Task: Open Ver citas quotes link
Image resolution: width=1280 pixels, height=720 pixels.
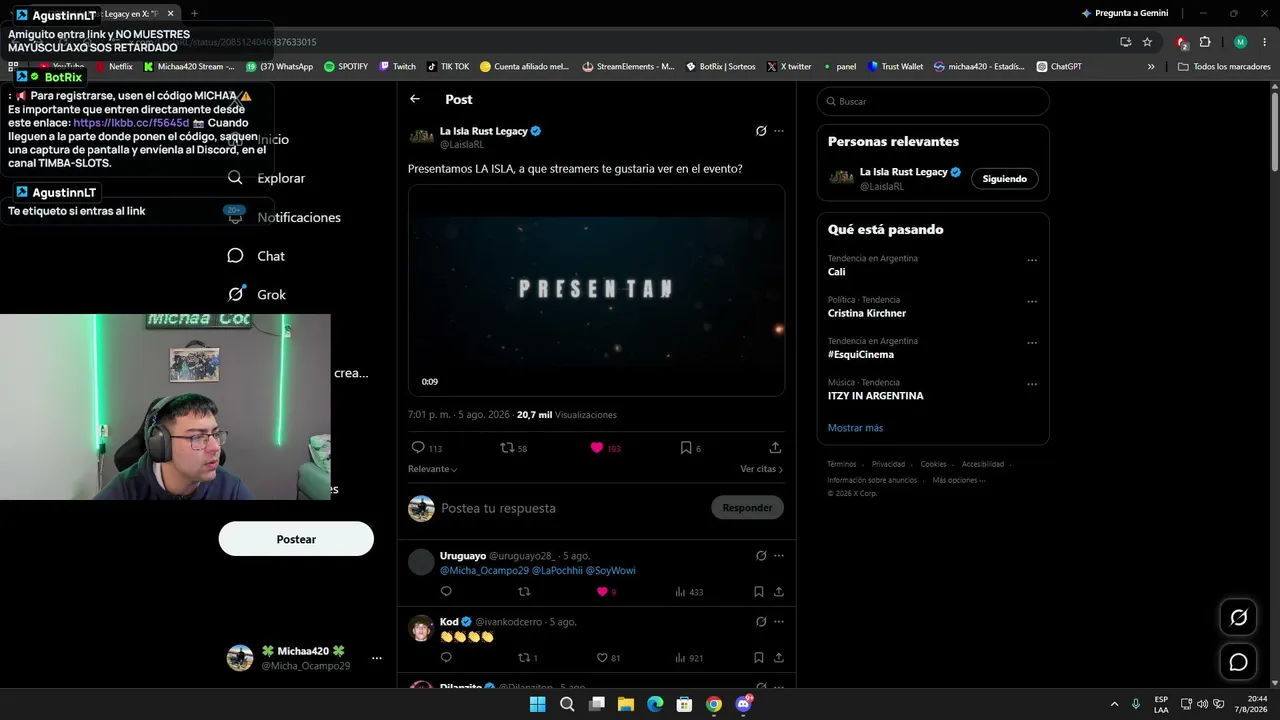Action: [762, 469]
